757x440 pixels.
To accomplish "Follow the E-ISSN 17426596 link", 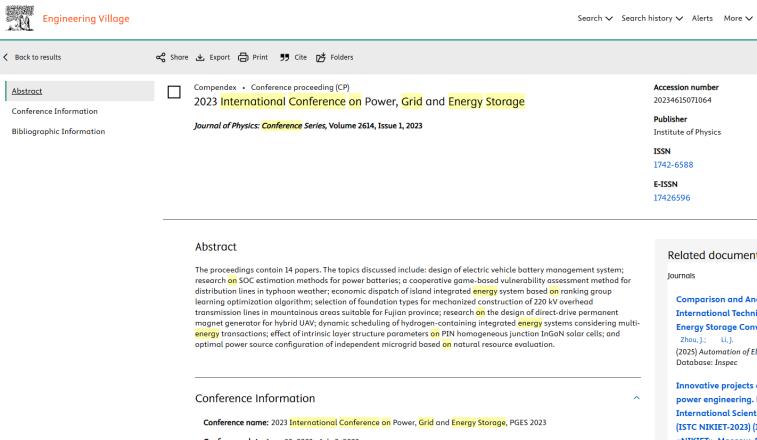I will 672,198.
